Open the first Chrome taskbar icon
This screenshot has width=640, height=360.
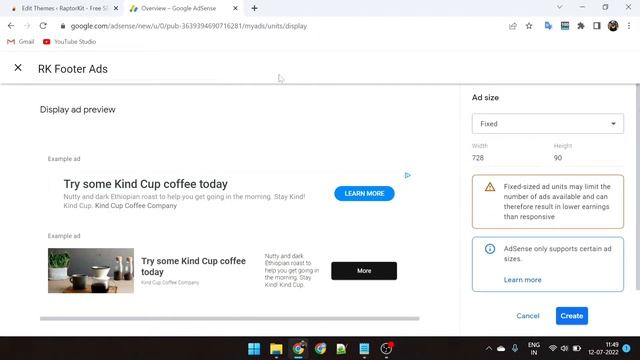(x=298, y=349)
